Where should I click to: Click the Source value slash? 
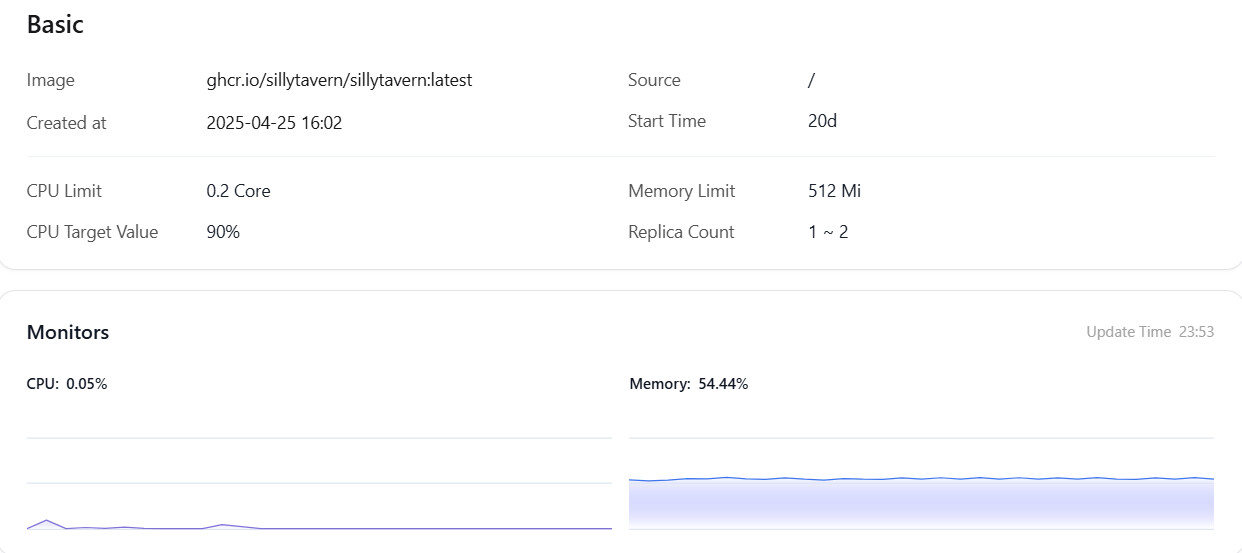(x=811, y=80)
